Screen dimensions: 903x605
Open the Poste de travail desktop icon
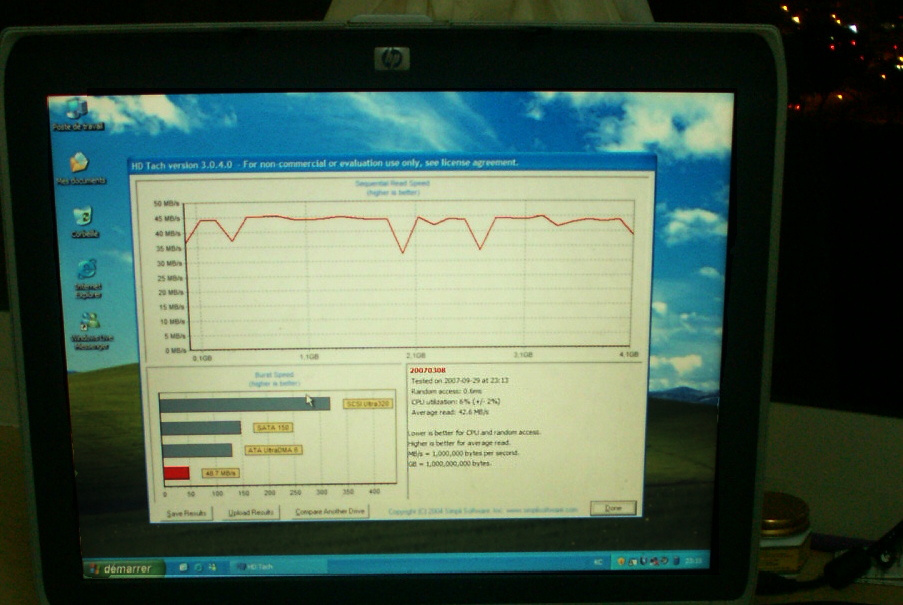[78, 114]
